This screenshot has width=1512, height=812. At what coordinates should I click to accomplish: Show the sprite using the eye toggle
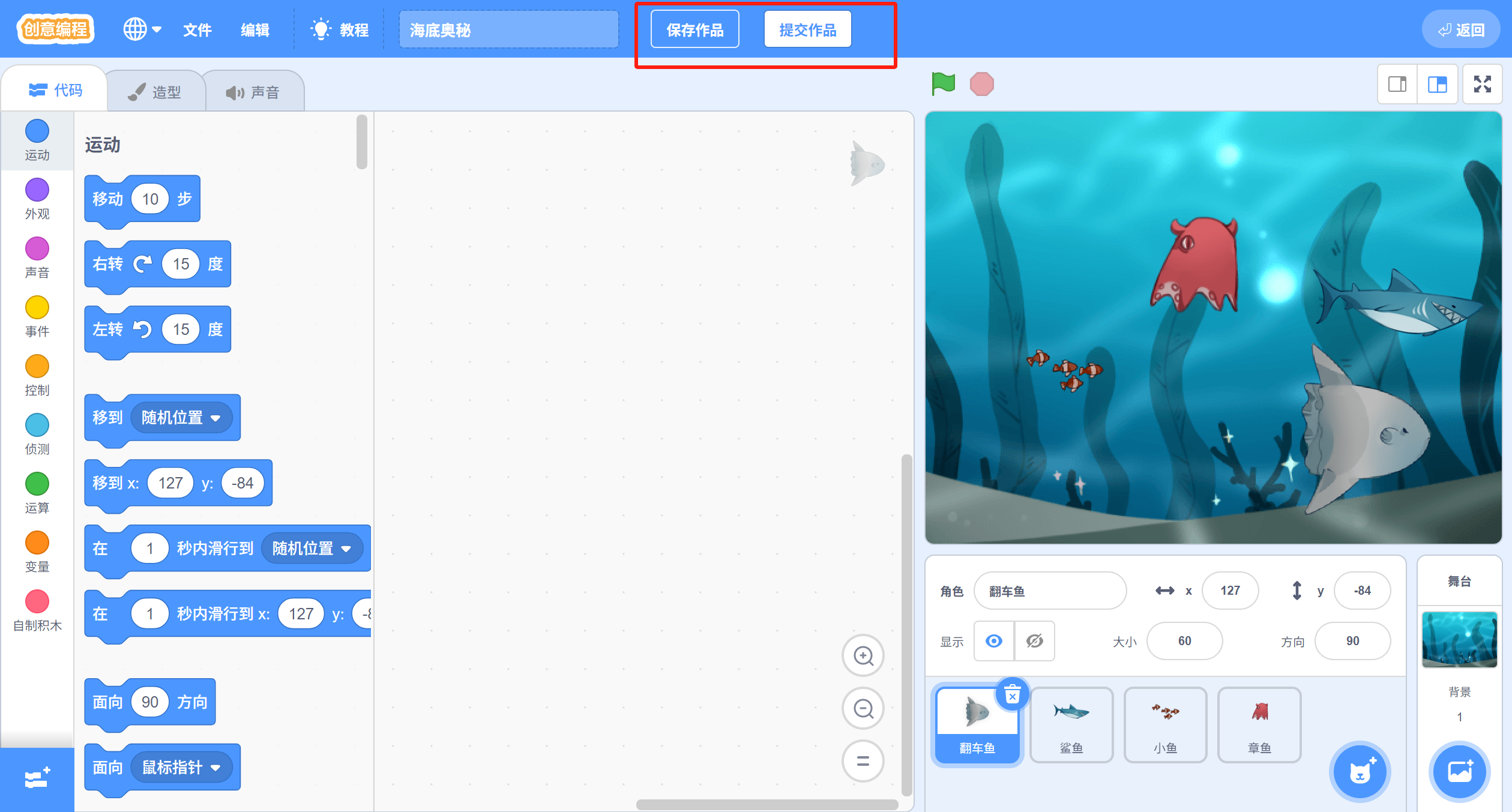pyautogui.click(x=993, y=641)
